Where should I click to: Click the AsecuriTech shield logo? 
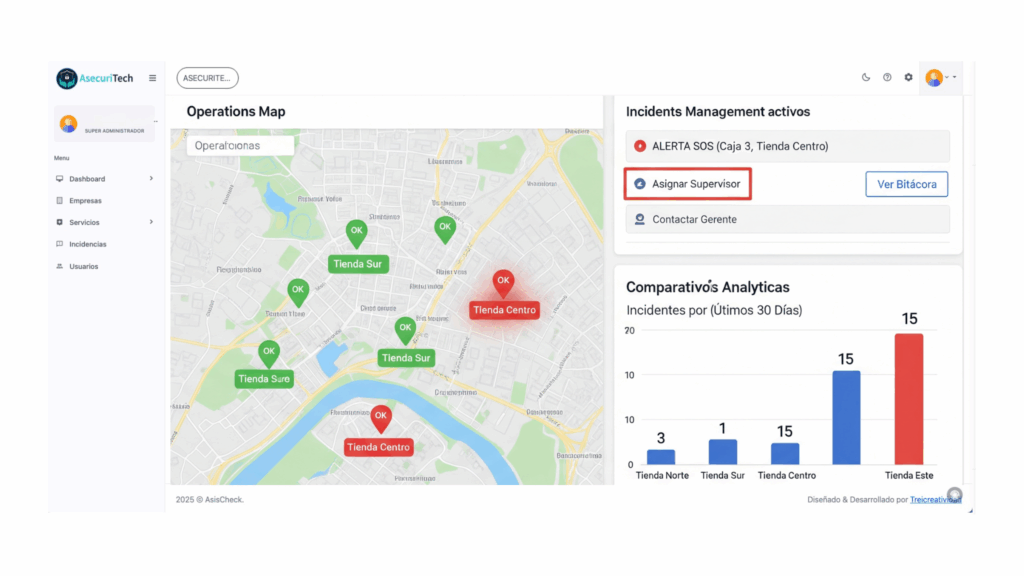pos(67,78)
